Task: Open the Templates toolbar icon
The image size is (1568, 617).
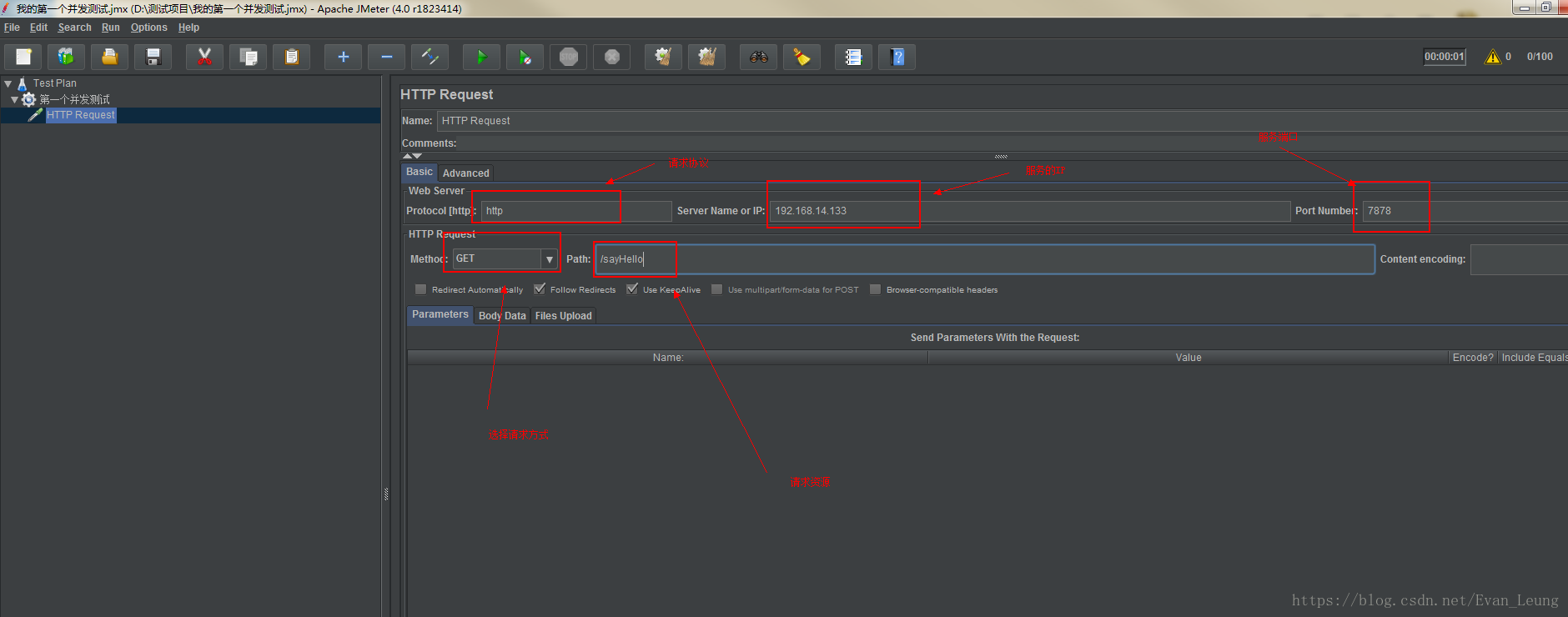Action: (66, 57)
